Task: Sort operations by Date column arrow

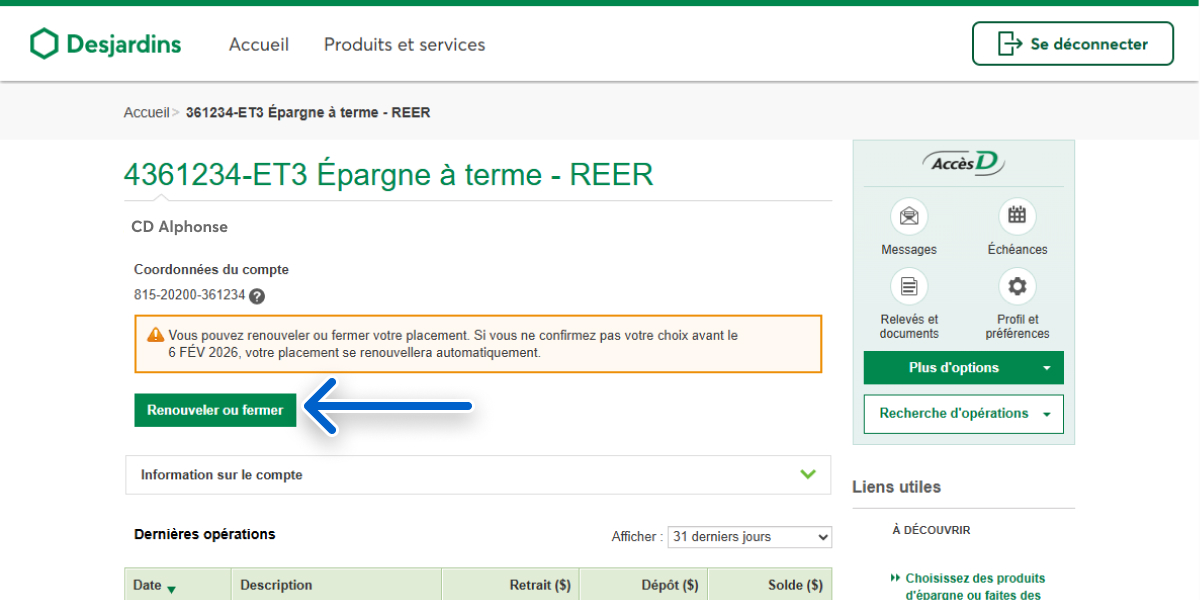Action: pos(171,587)
